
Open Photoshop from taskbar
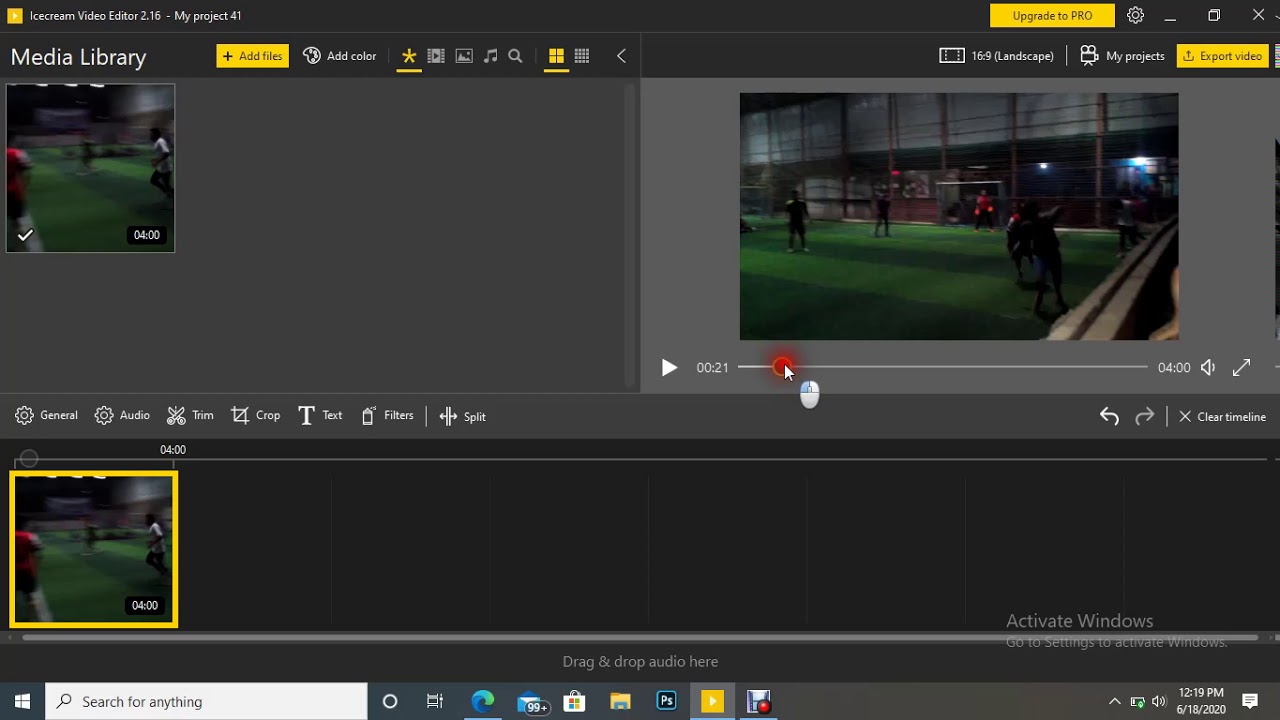[666, 701]
